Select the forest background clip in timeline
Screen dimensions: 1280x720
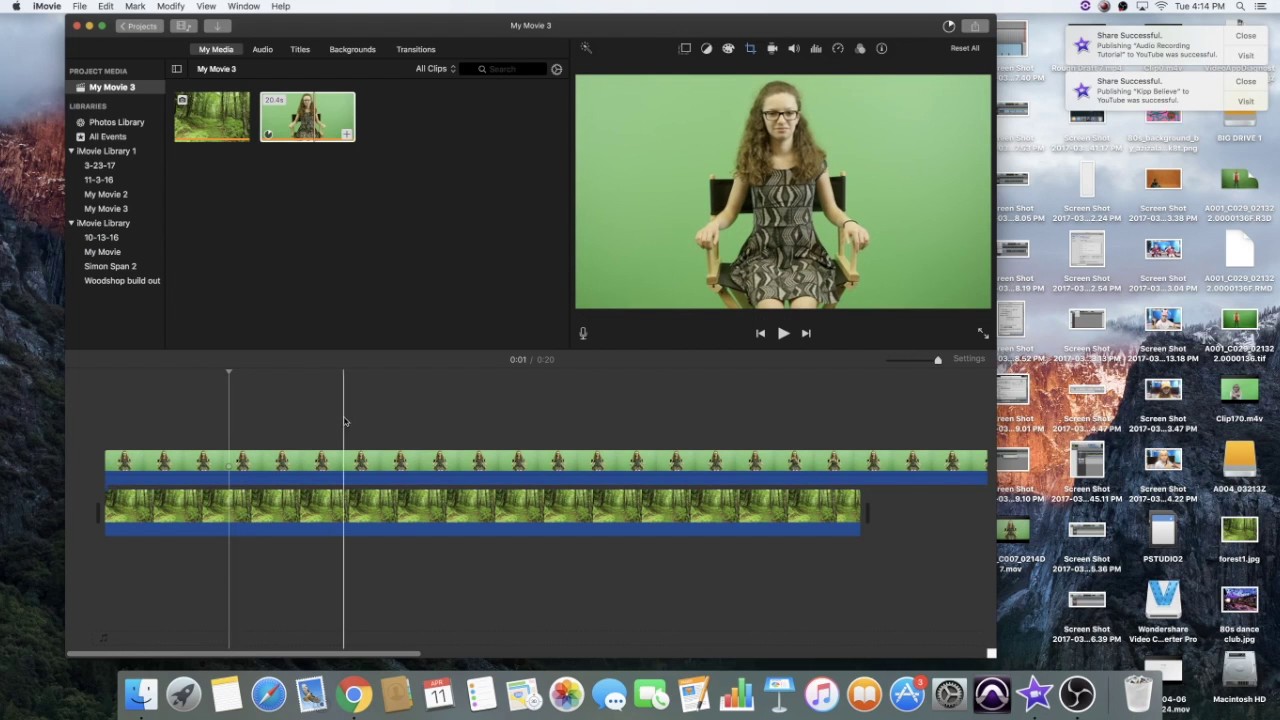482,512
